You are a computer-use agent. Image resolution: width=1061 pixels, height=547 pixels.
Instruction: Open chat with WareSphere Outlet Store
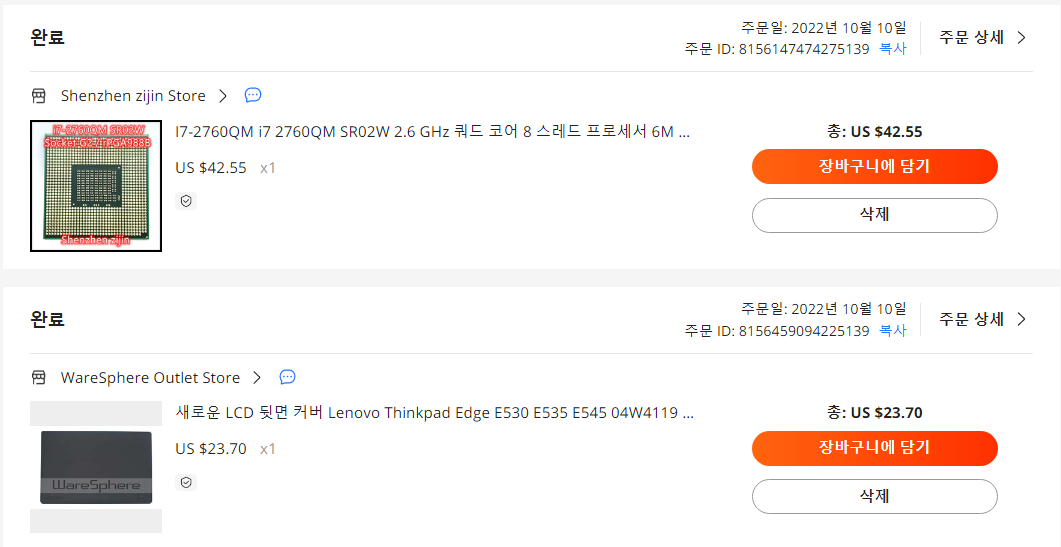[288, 377]
